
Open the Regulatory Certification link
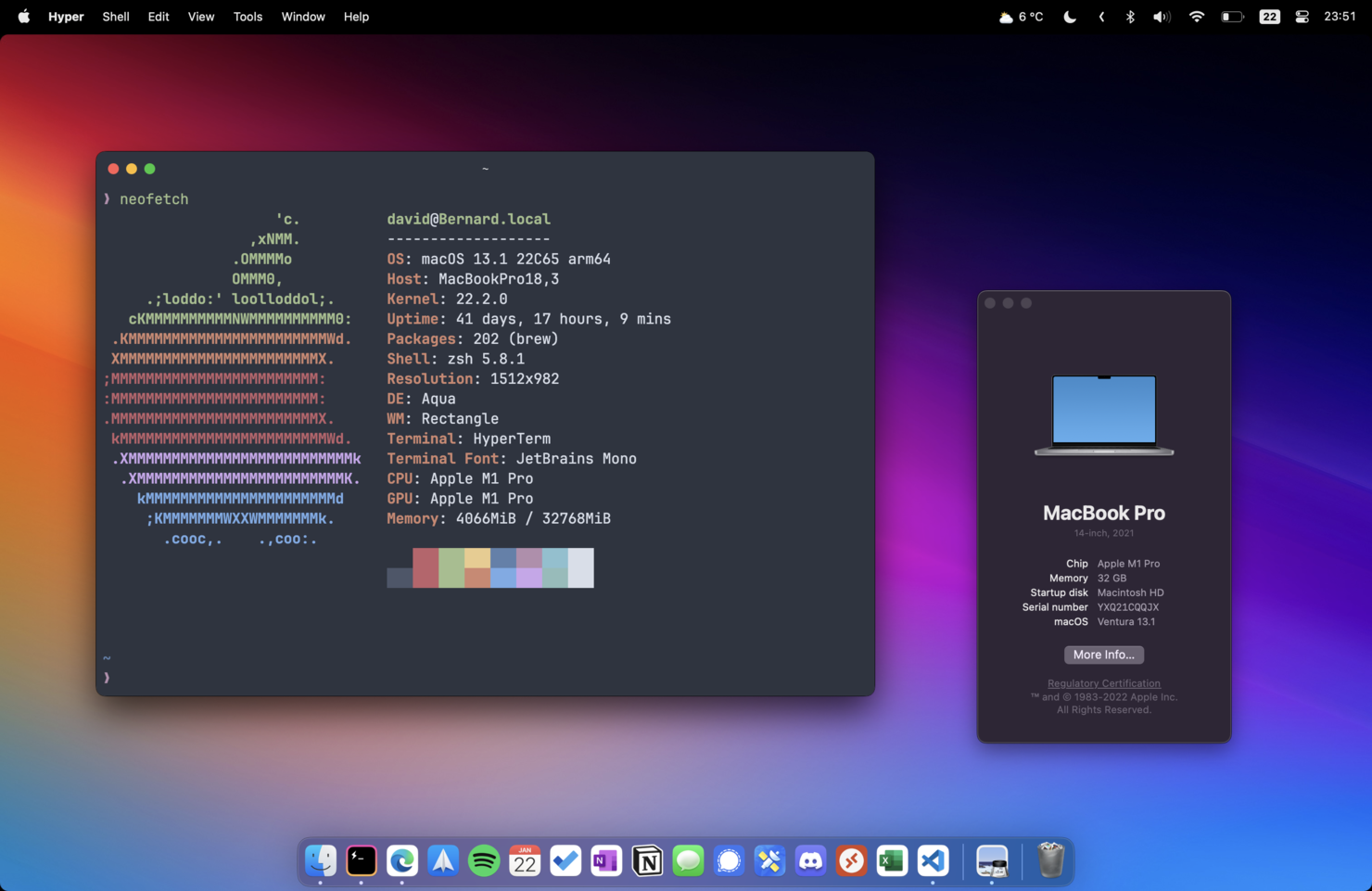pos(1103,683)
